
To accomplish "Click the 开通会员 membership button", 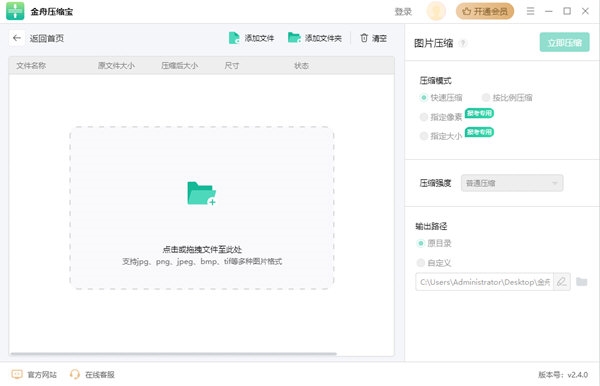I will point(485,11).
